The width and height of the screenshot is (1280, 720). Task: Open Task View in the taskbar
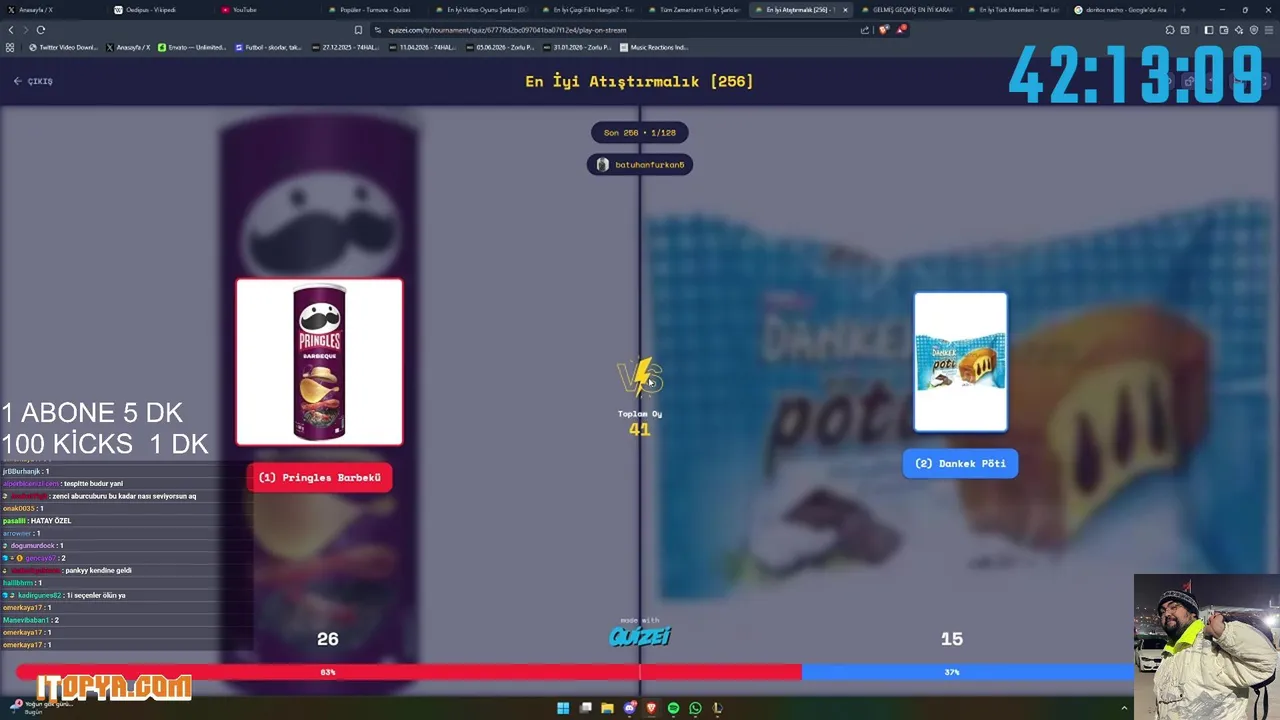(x=586, y=708)
